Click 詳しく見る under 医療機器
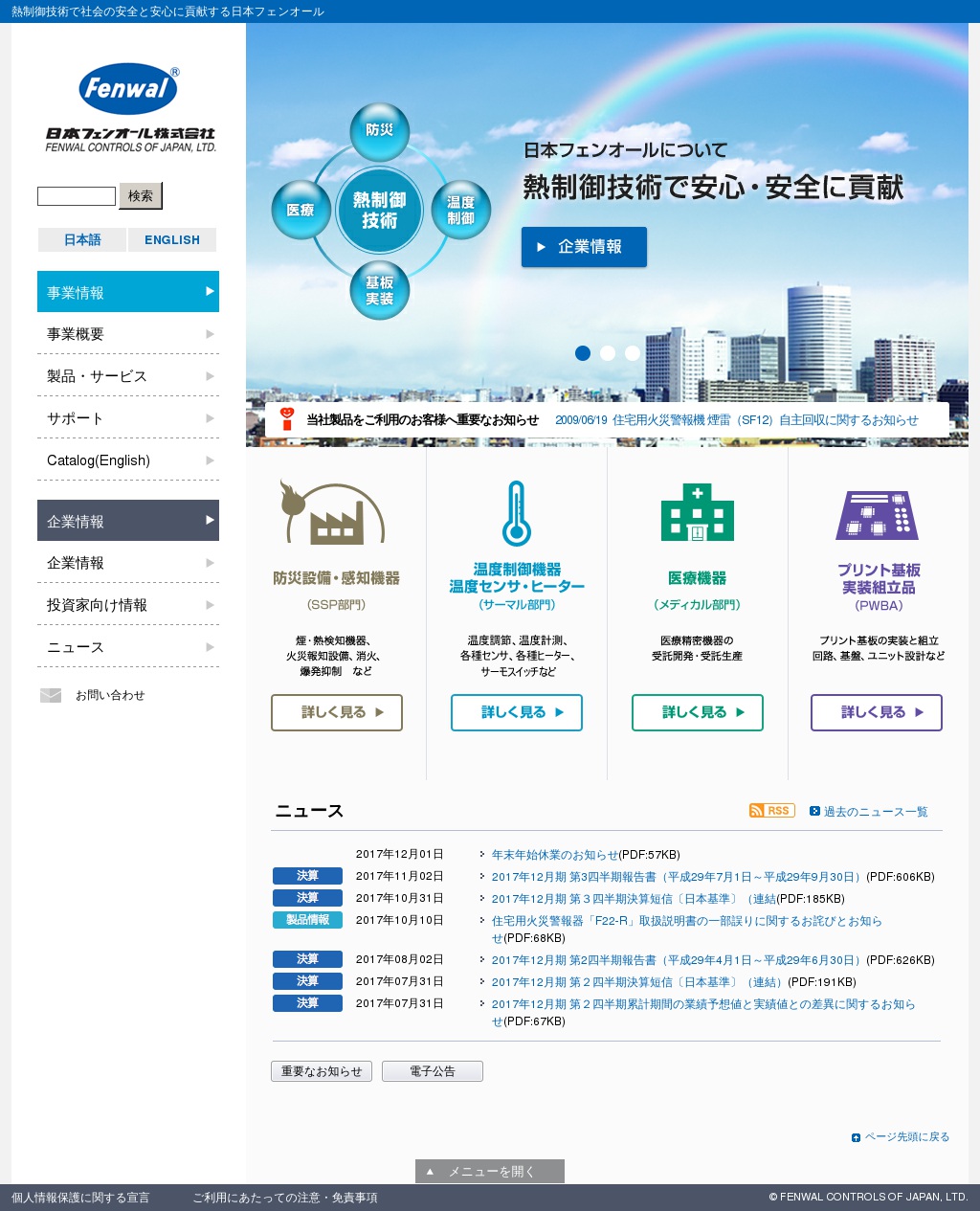980x1211 pixels. coord(698,712)
